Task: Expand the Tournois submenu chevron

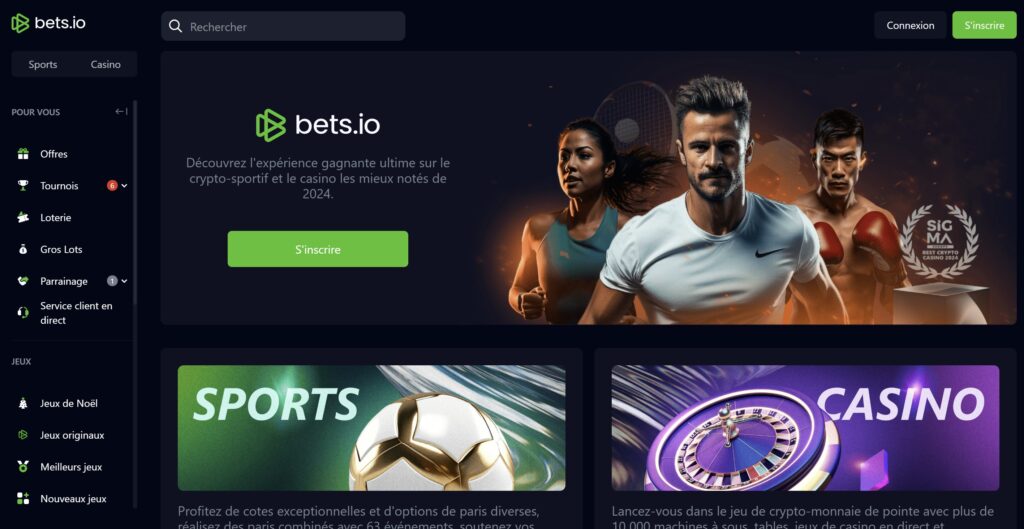Action: (124, 185)
